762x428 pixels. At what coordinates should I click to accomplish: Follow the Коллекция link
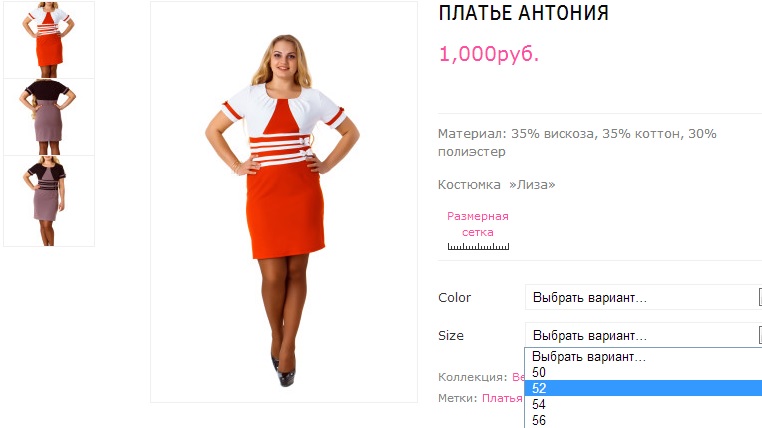point(518,377)
